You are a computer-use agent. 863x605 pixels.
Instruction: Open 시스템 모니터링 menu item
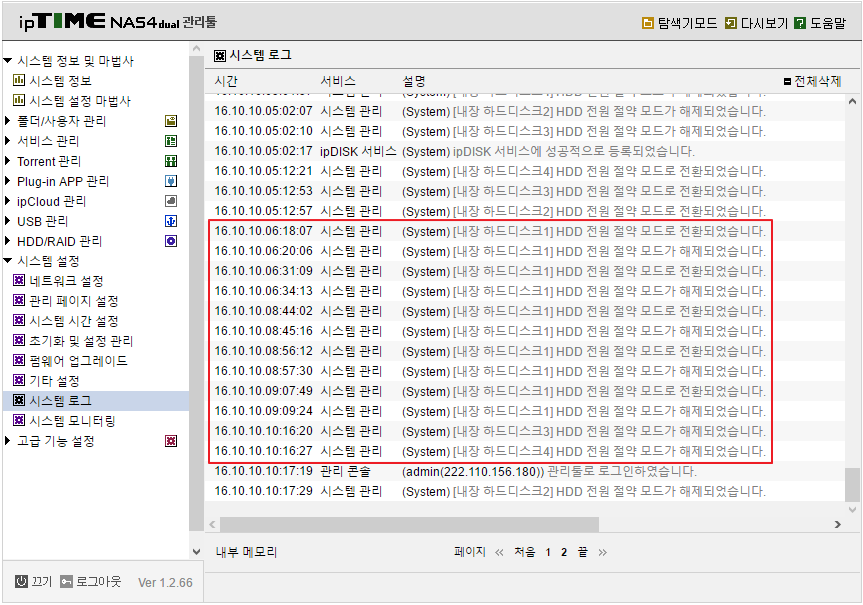72,421
